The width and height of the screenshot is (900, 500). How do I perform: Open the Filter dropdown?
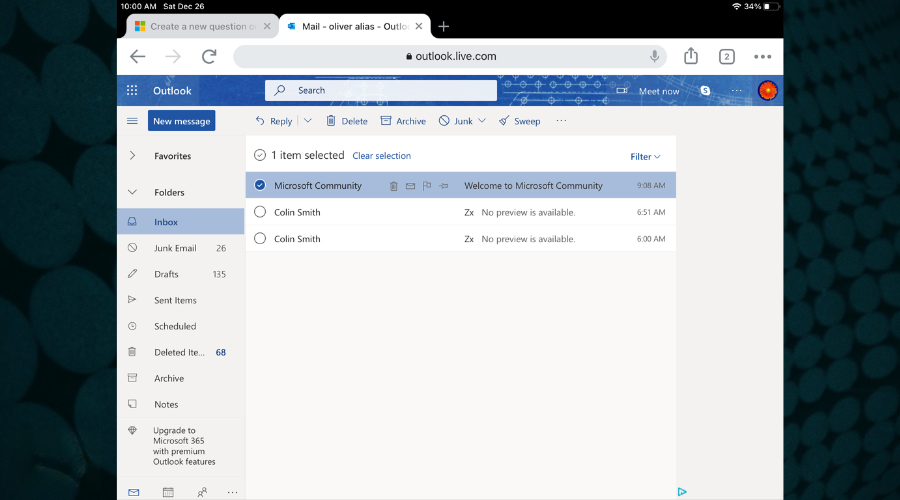coord(645,156)
